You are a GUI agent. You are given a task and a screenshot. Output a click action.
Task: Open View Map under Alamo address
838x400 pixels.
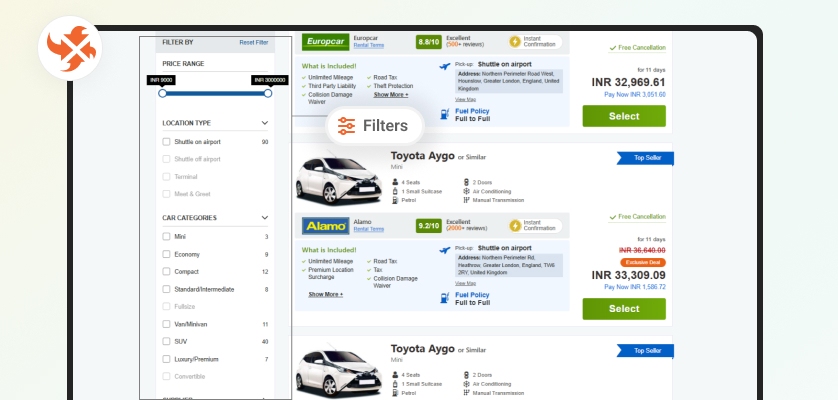coord(465,283)
